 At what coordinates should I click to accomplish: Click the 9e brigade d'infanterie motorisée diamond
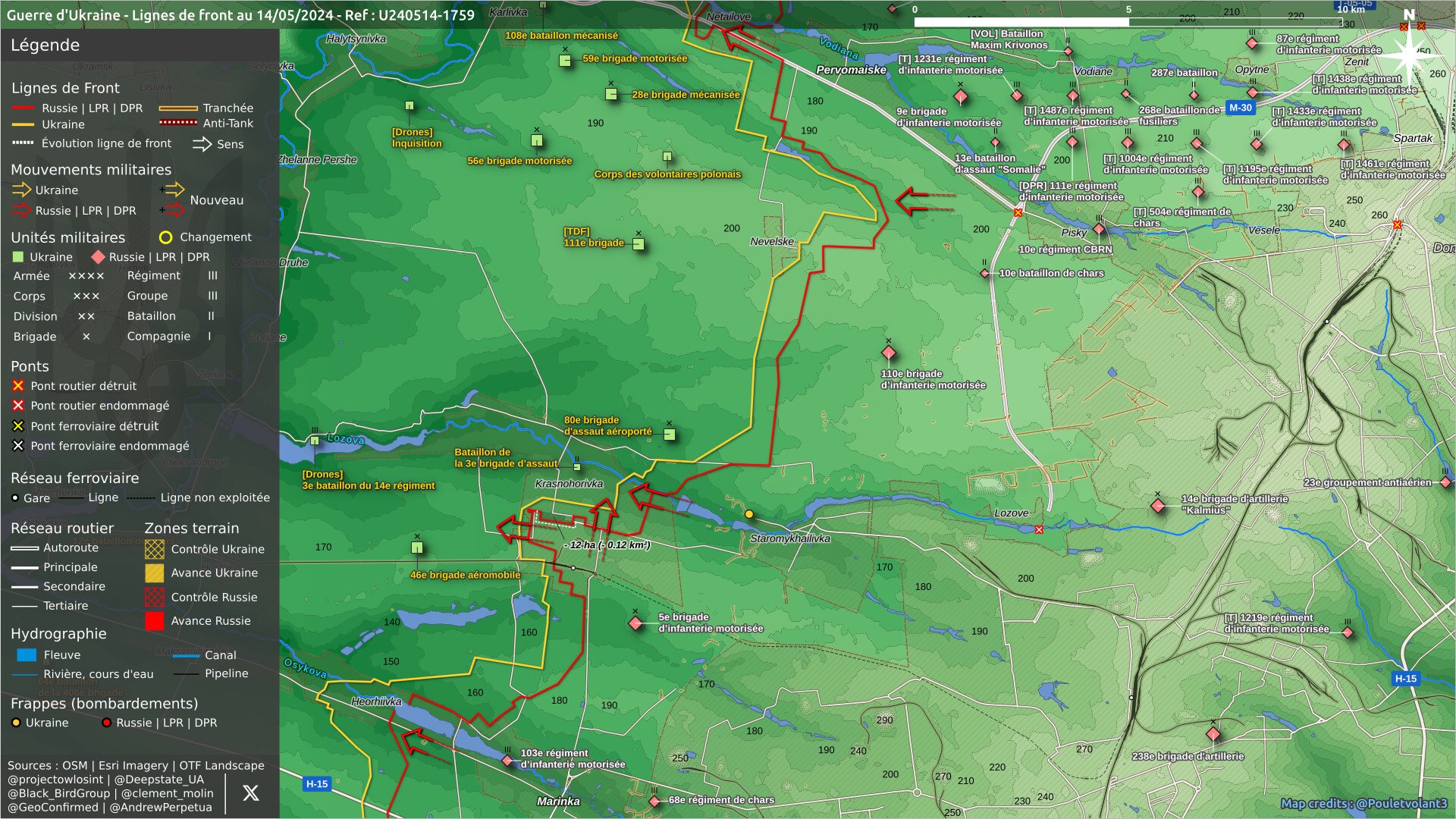(x=960, y=96)
